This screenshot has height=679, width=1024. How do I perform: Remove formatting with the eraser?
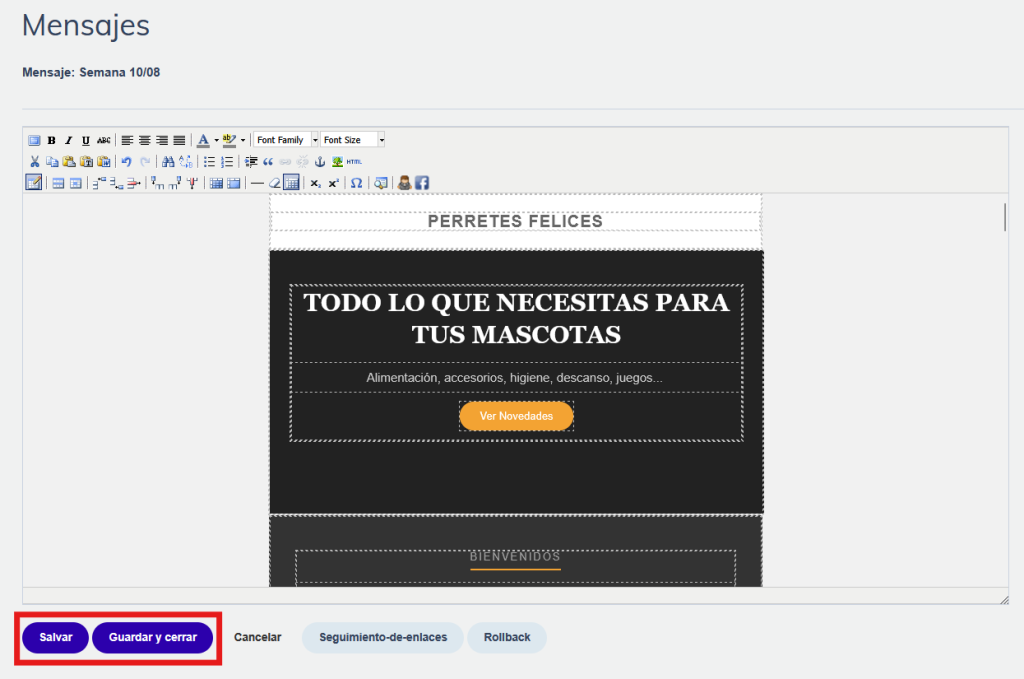(x=274, y=183)
